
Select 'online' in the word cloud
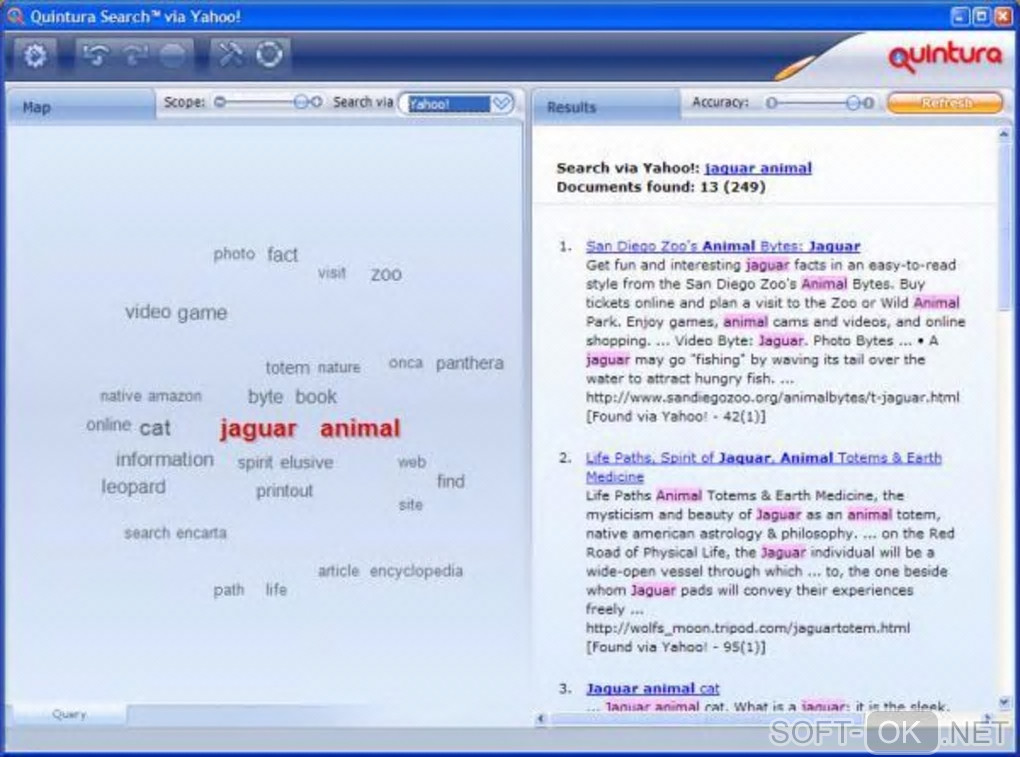tap(109, 425)
